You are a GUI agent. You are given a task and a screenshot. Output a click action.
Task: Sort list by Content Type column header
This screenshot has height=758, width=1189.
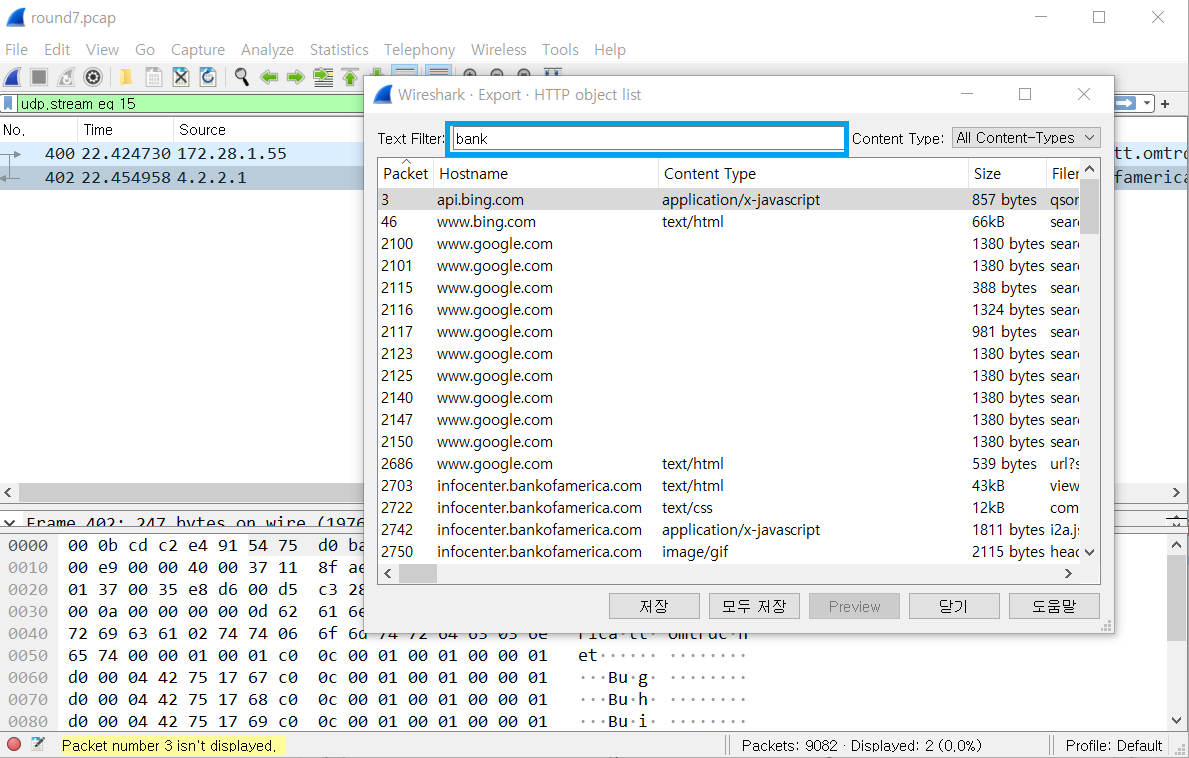click(x=814, y=174)
